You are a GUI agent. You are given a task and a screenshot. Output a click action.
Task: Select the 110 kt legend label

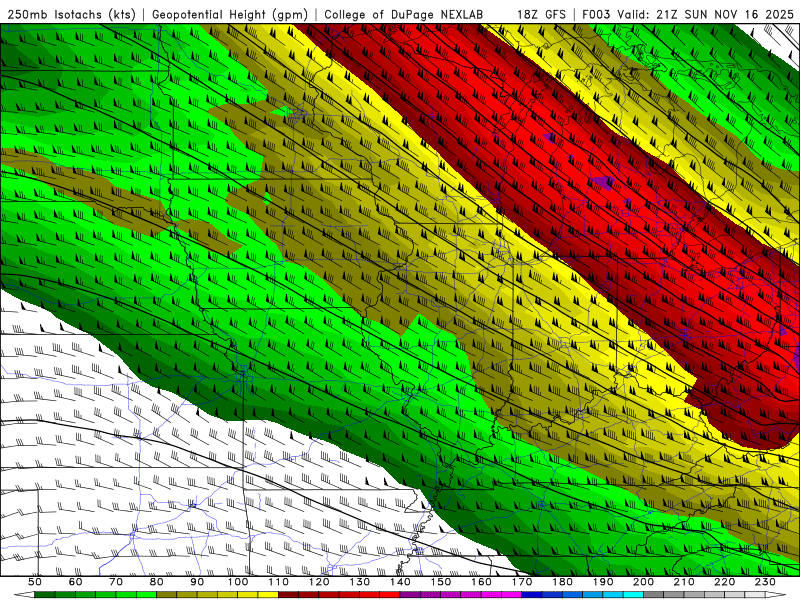279,582
